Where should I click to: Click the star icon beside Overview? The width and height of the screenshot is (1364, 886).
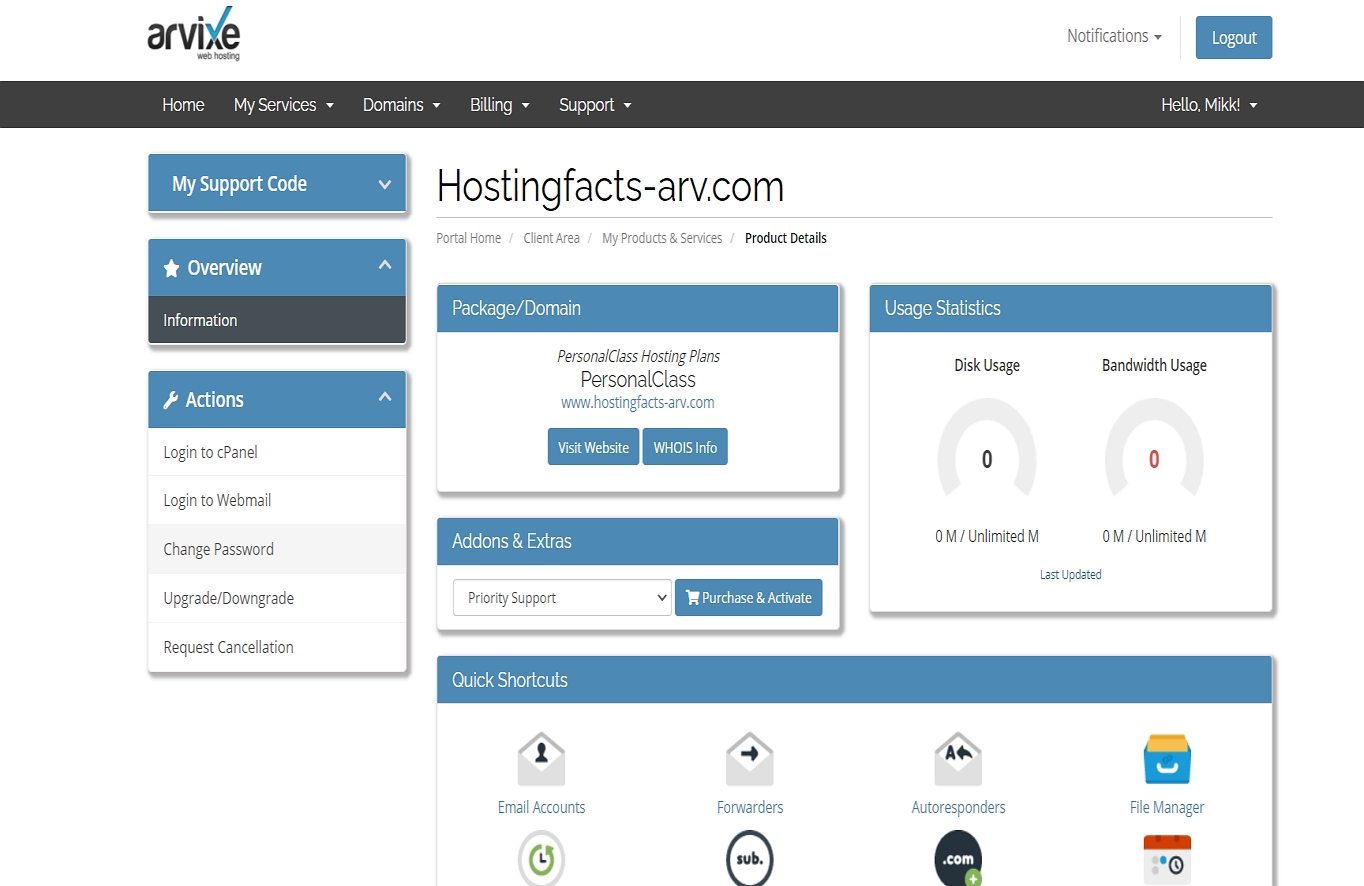pyautogui.click(x=171, y=268)
